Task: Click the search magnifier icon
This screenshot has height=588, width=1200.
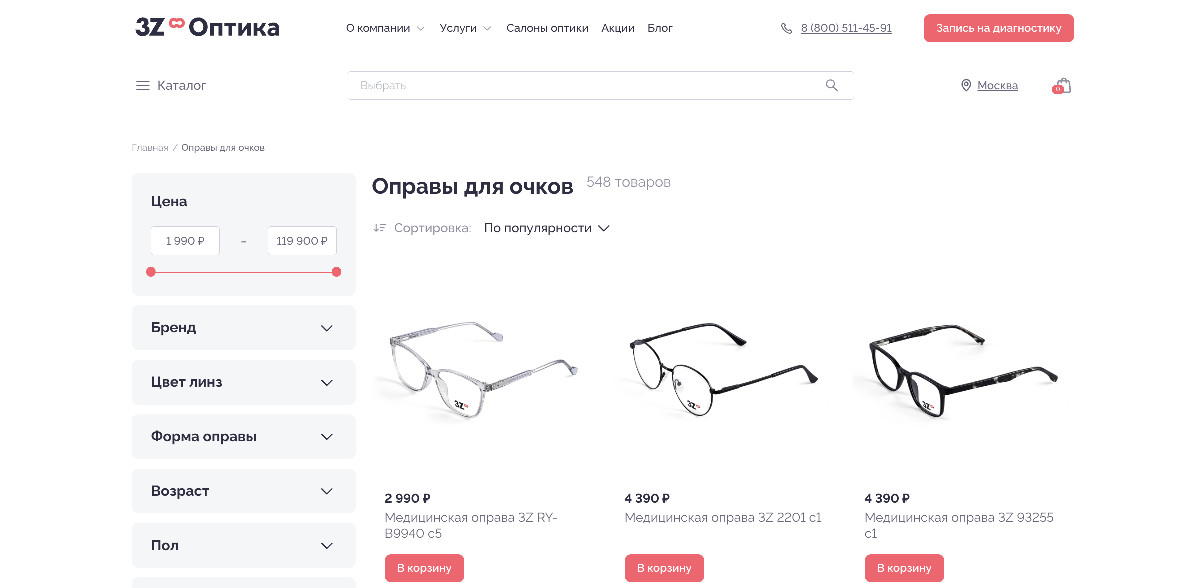Action: pyautogui.click(x=832, y=86)
